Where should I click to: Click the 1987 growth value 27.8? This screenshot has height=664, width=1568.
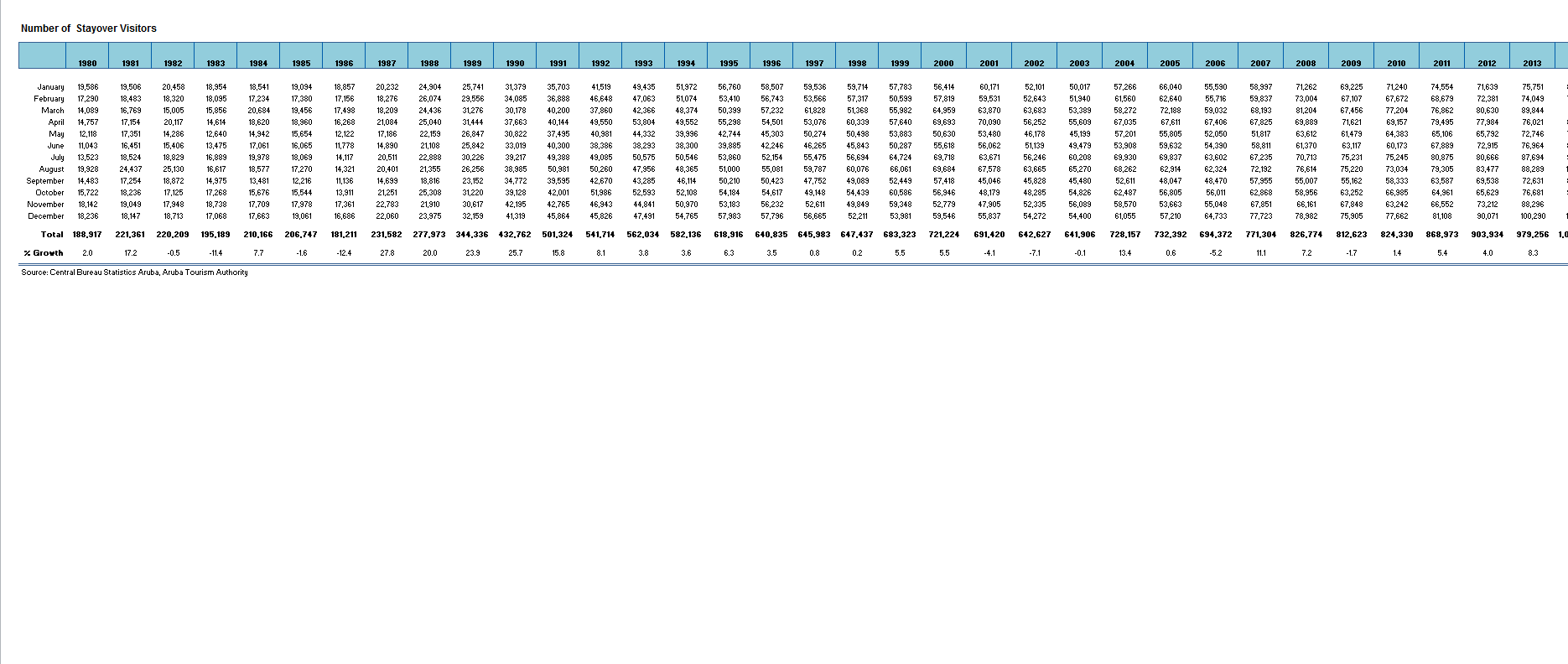click(387, 253)
